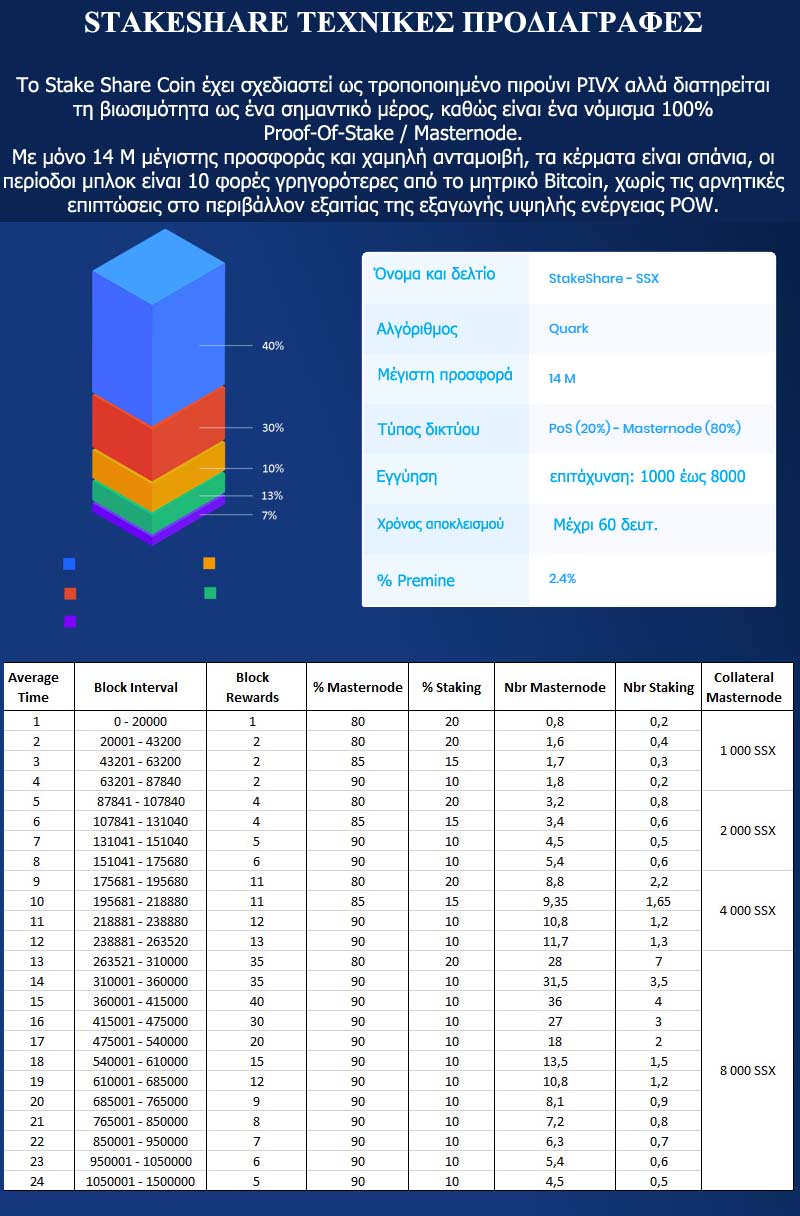Click the Nbr Masternode column header
This screenshot has height=1216, width=800.
[555, 687]
